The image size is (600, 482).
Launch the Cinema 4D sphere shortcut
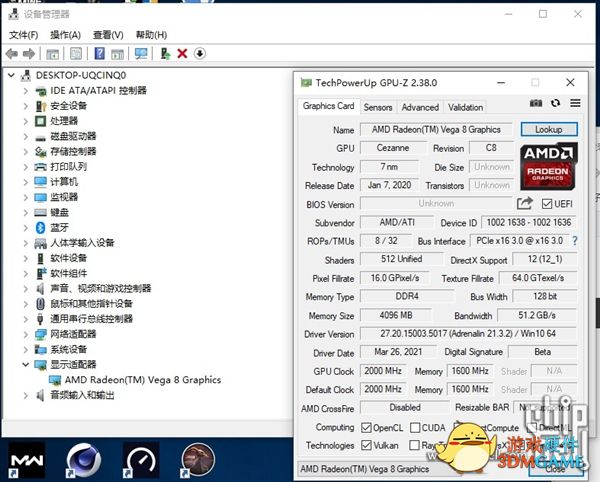click(84, 460)
